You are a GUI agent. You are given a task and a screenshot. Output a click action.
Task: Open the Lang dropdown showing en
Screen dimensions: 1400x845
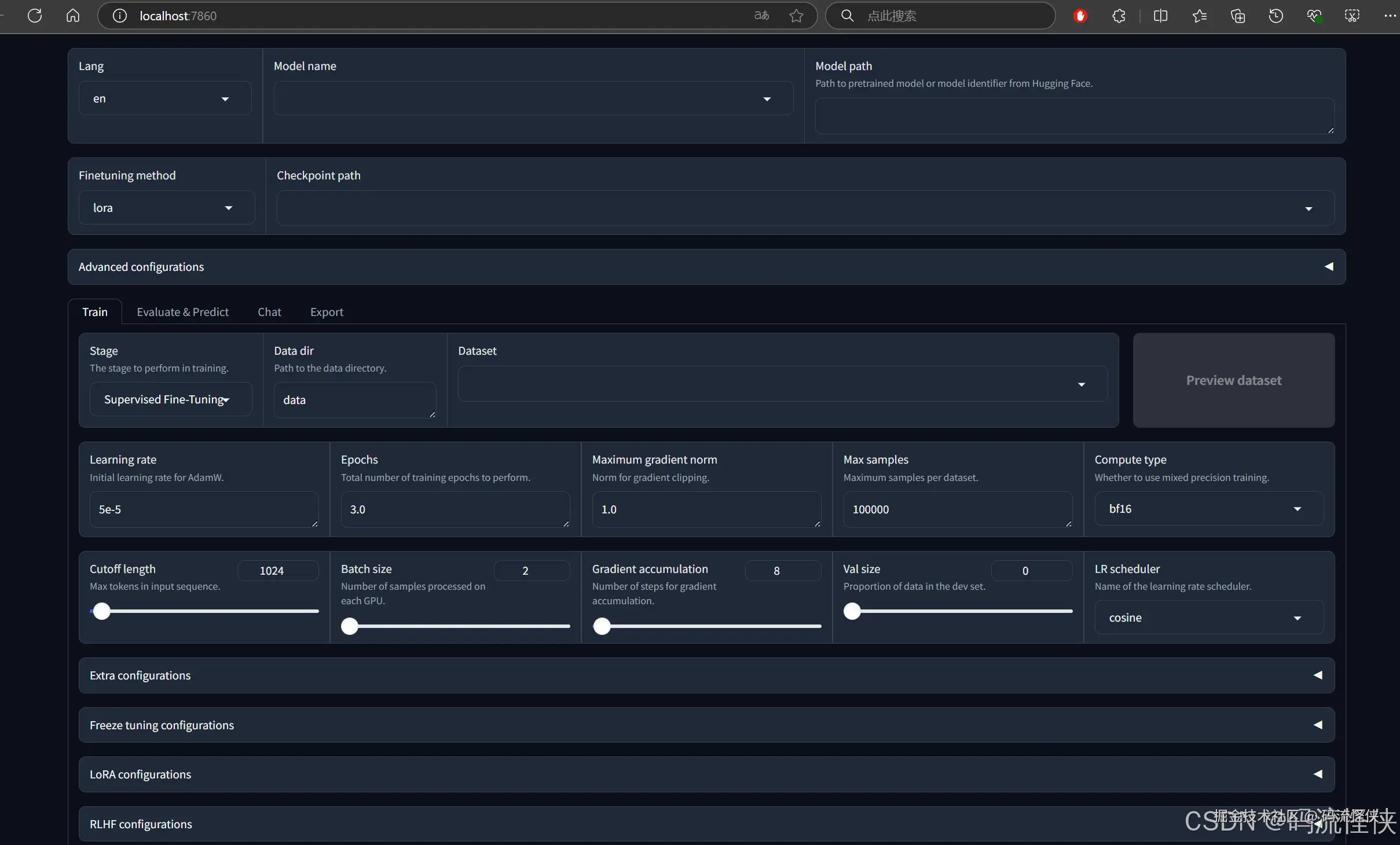[x=165, y=98]
